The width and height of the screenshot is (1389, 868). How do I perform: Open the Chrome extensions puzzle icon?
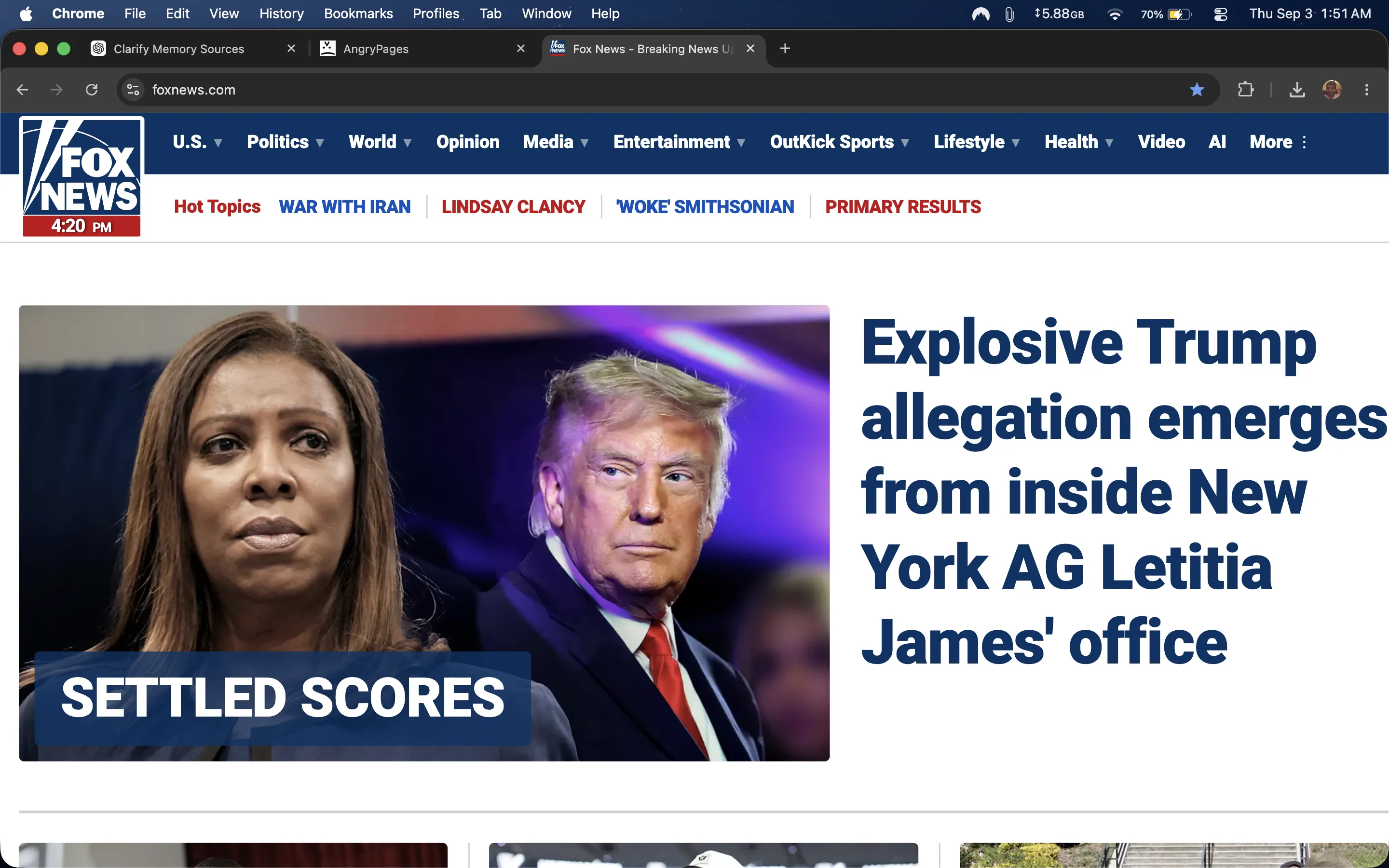tap(1245, 90)
